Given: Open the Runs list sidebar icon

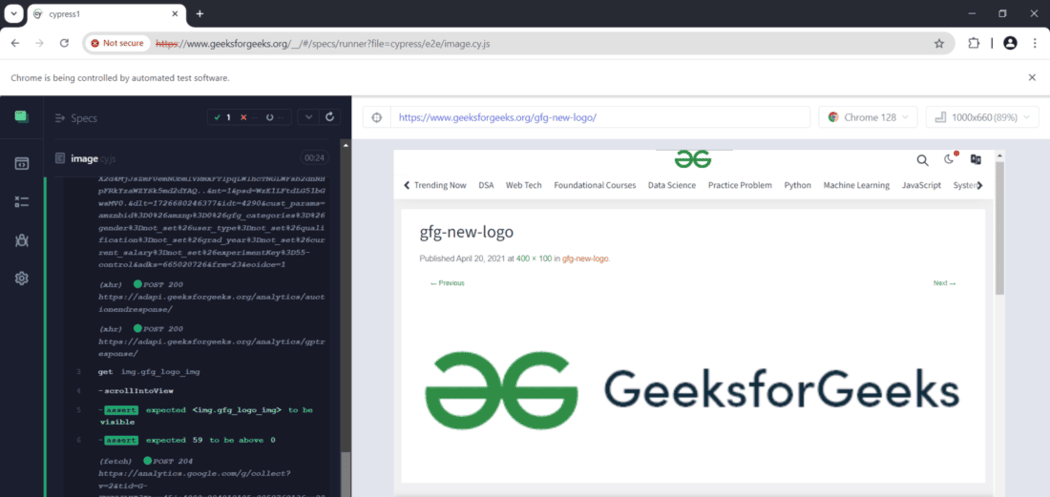Looking at the screenshot, I should (21, 202).
